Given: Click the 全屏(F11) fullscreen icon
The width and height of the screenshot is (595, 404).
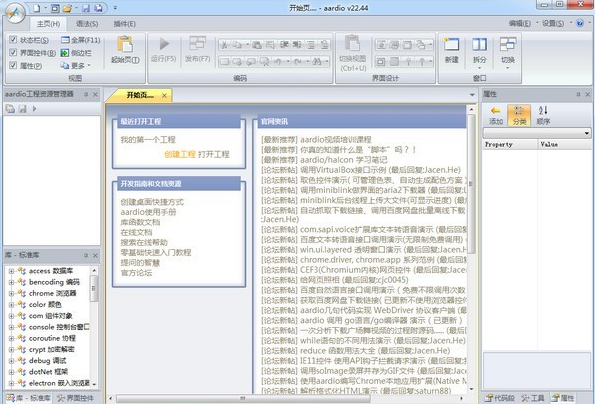Looking at the screenshot, I should tap(65, 40).
